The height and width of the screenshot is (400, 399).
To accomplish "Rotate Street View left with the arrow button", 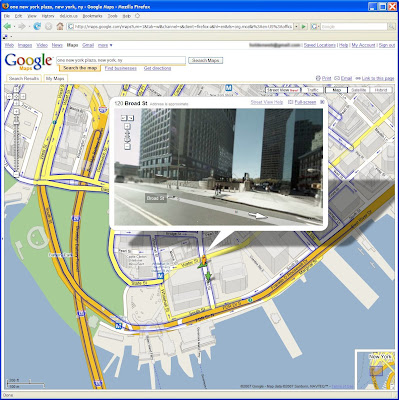I will click(124, 117).
